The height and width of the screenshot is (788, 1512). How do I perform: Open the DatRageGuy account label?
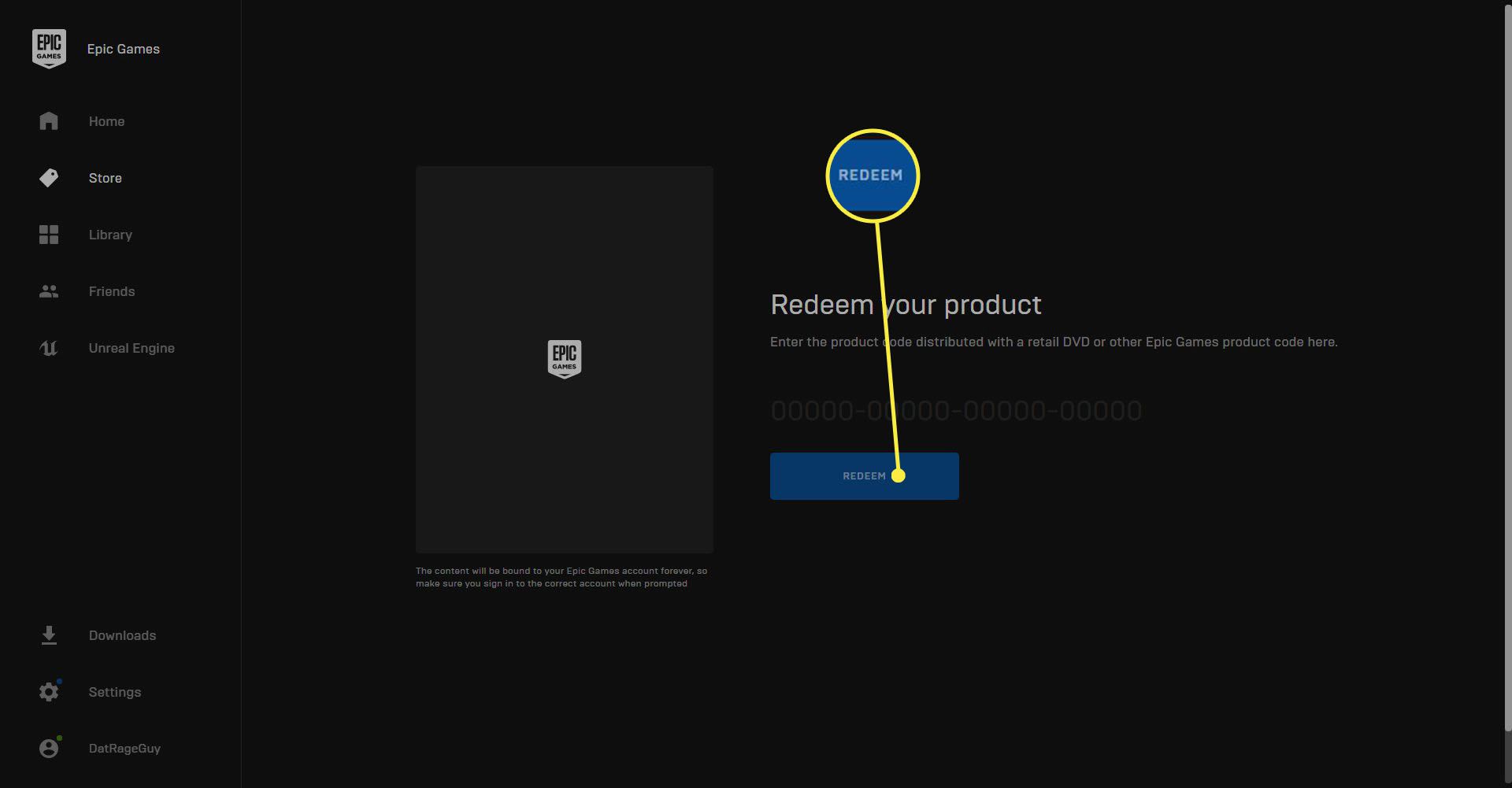124,749
